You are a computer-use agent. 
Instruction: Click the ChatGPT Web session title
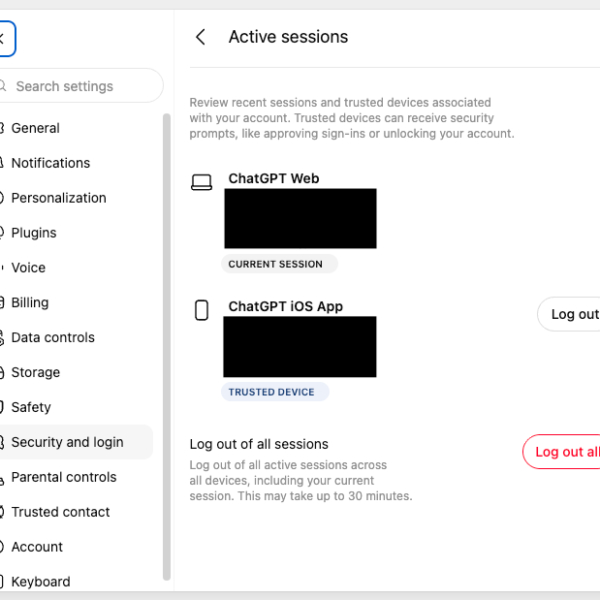point(274,179)
